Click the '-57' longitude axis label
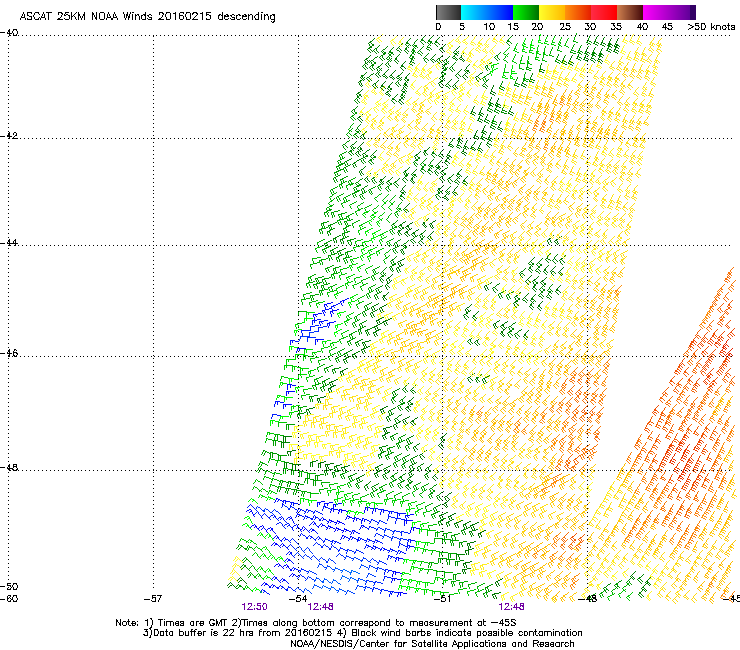Screen dimensions: 740x650 153,599
